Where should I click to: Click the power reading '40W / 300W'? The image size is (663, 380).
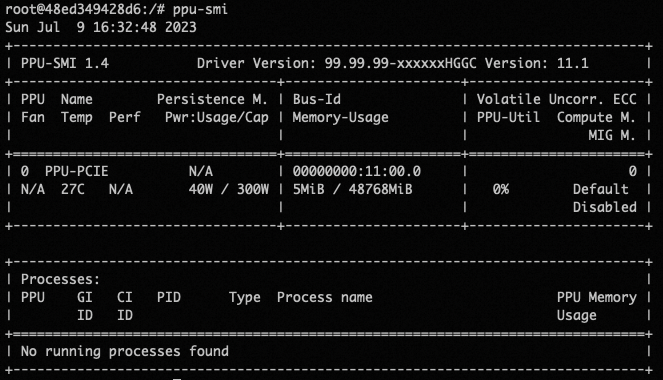click(x=229, y=189)
